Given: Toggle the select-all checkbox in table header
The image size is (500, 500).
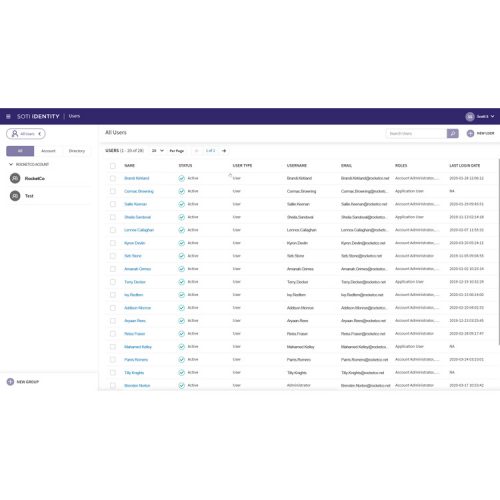Looking at the screenshot, I should 113,166.
